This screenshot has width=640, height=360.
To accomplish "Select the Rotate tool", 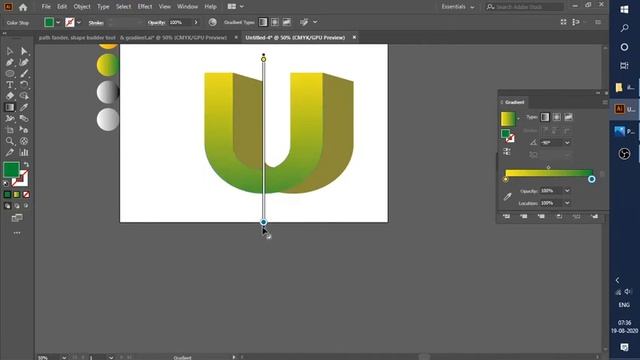I will 24,85.
